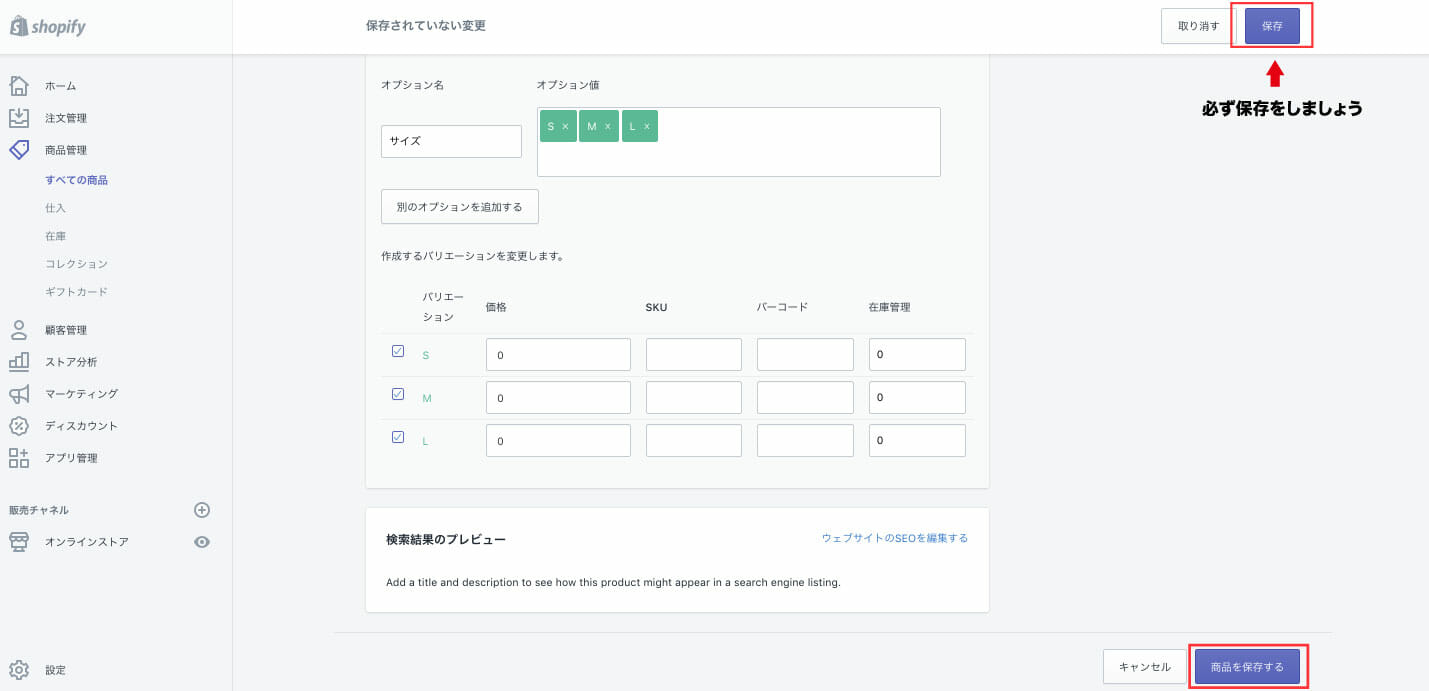Add a sales channel with plus icon

pos(202,510)
